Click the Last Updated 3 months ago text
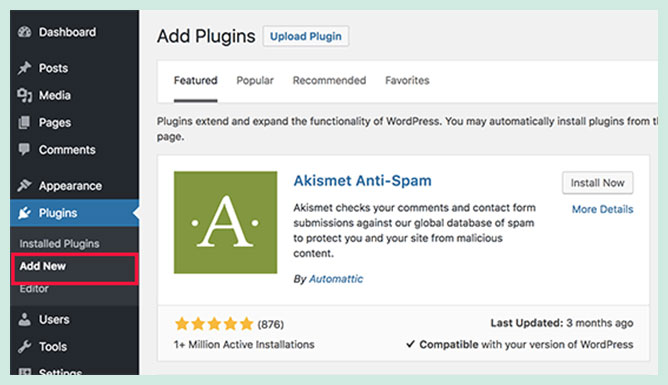Viewport: 668px width, 385px height. [561, 323]
